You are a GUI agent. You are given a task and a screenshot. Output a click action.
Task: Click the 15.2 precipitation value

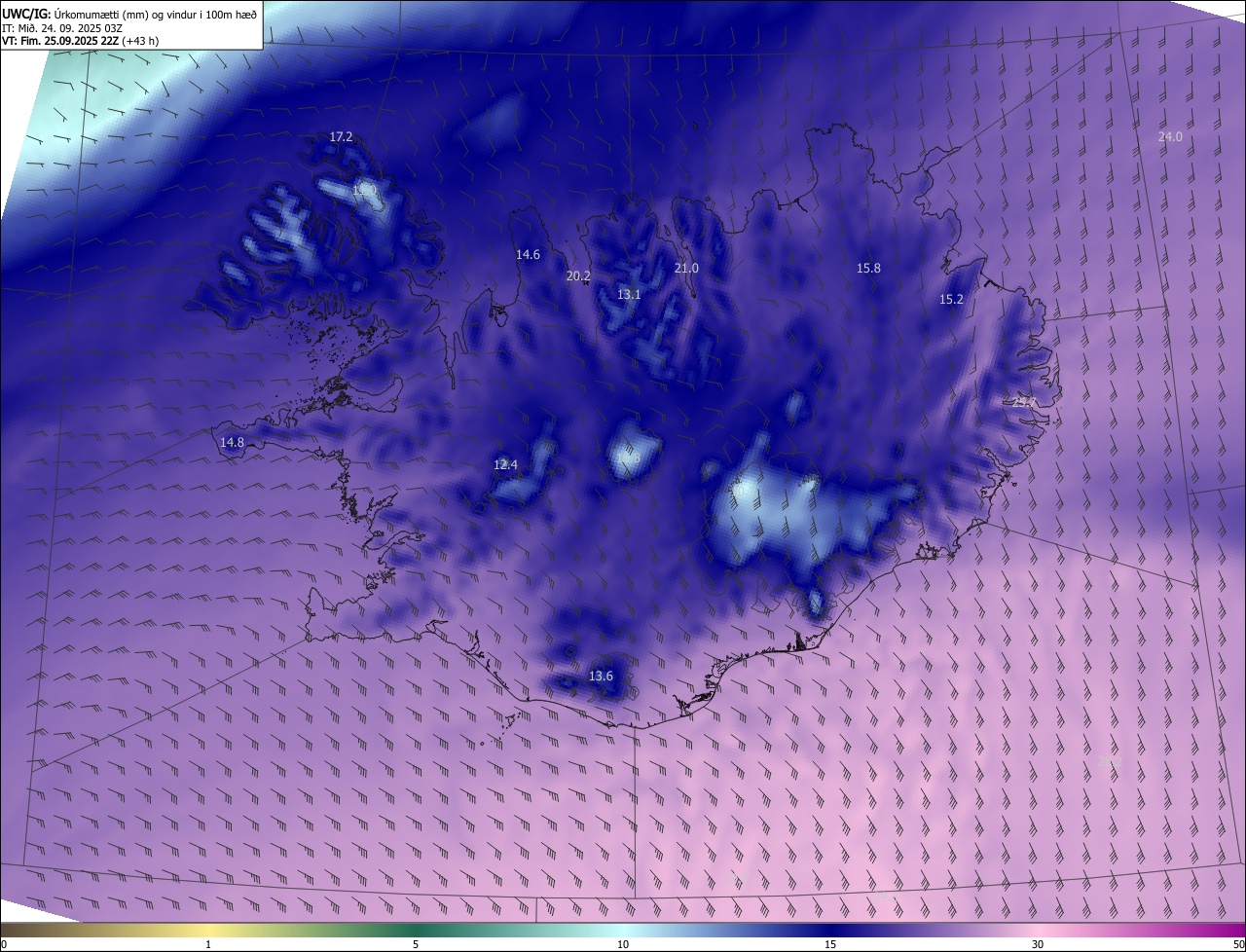click(x=951, y=299)
